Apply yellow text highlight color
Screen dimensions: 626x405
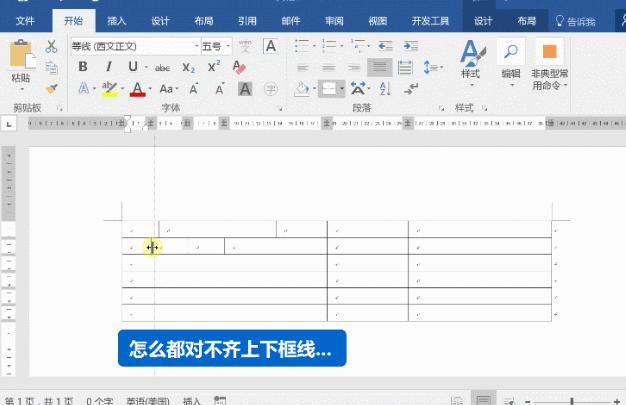[x=109, y=89]
